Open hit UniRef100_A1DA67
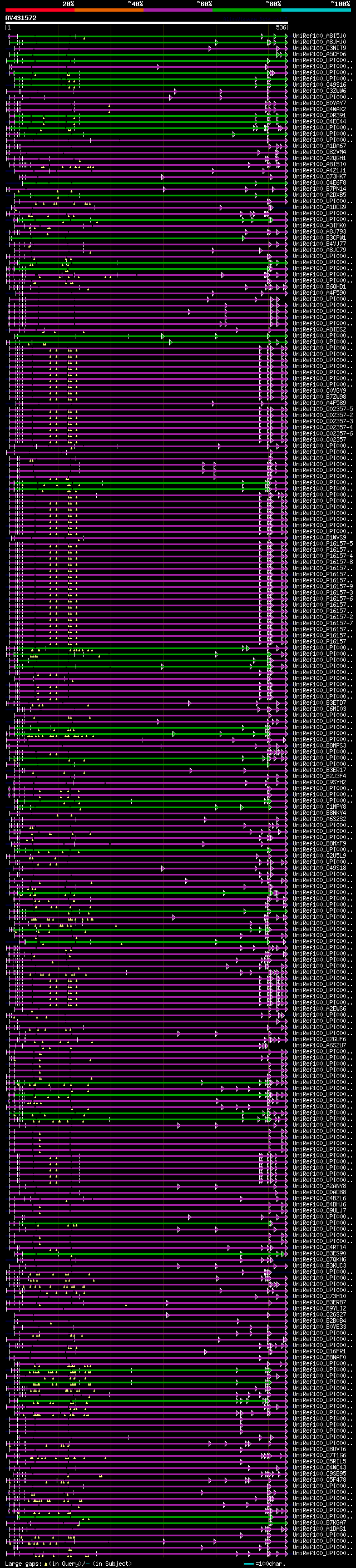Screen dimensions: 356x1568 click(319, 146)
